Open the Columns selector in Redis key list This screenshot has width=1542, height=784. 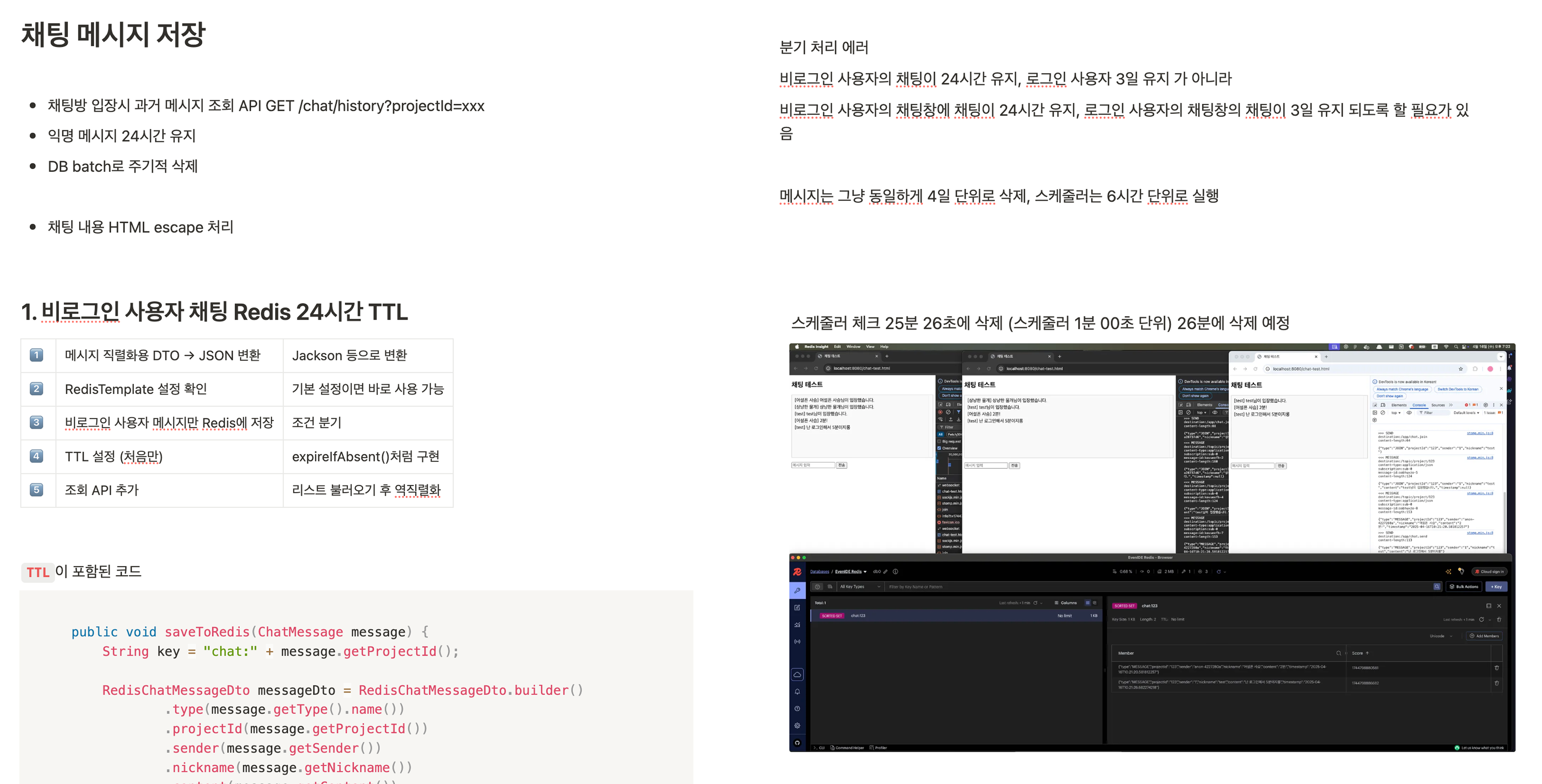(1065, 603)
